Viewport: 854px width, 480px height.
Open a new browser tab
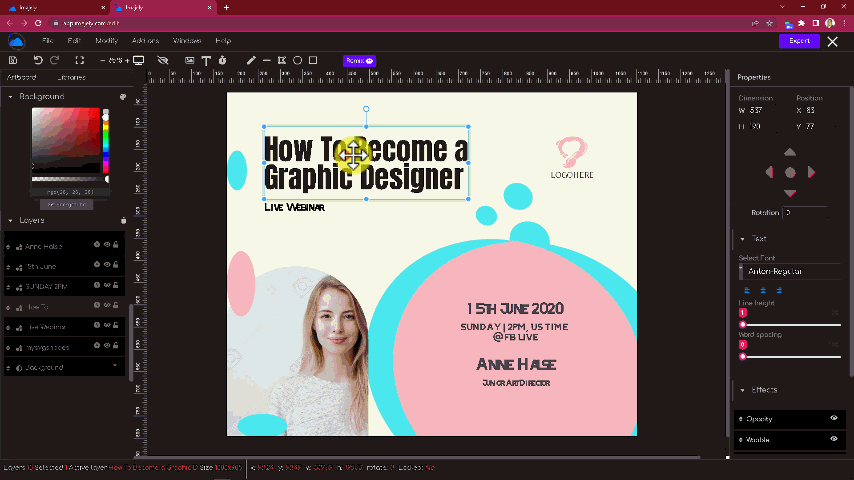227,8
